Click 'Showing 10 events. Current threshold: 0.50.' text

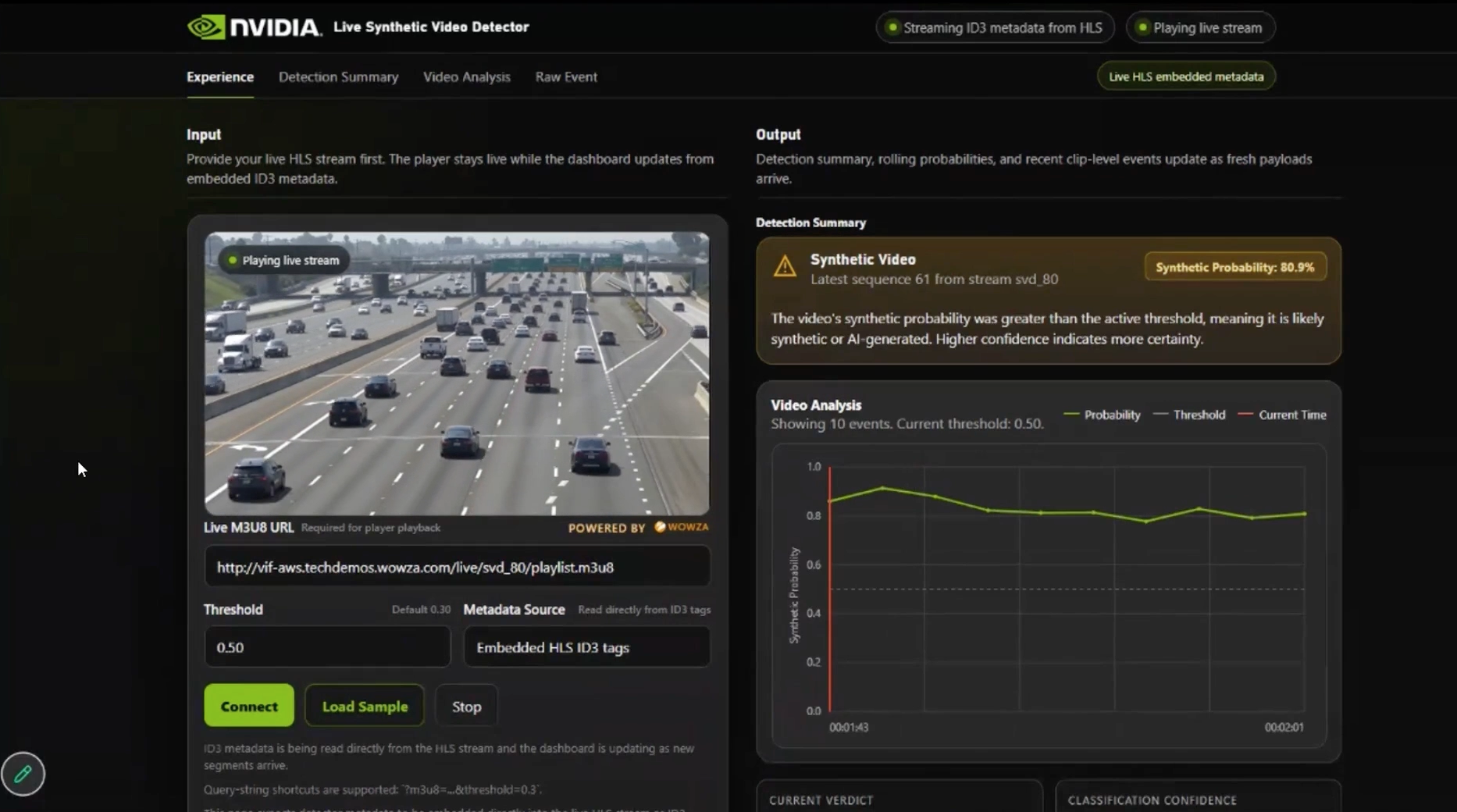(907, 424)
